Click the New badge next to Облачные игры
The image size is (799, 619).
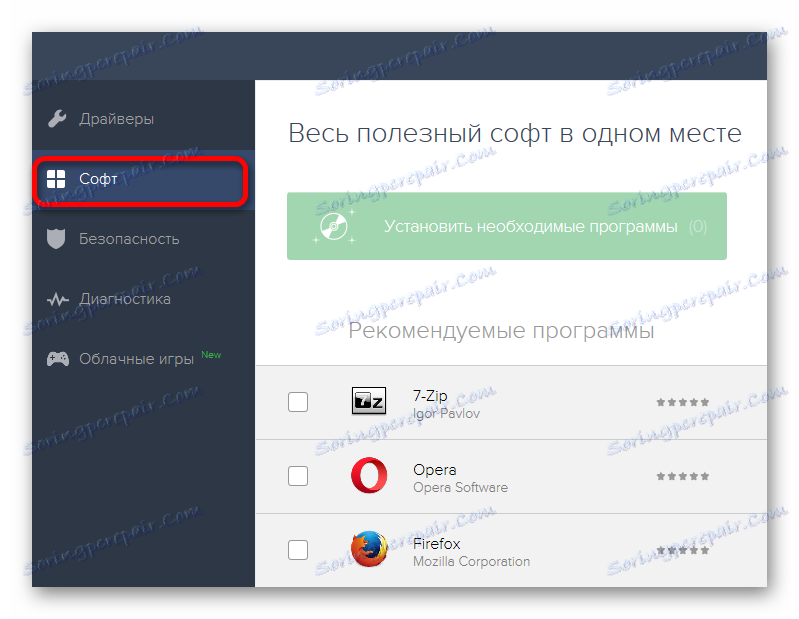(211, 355)
